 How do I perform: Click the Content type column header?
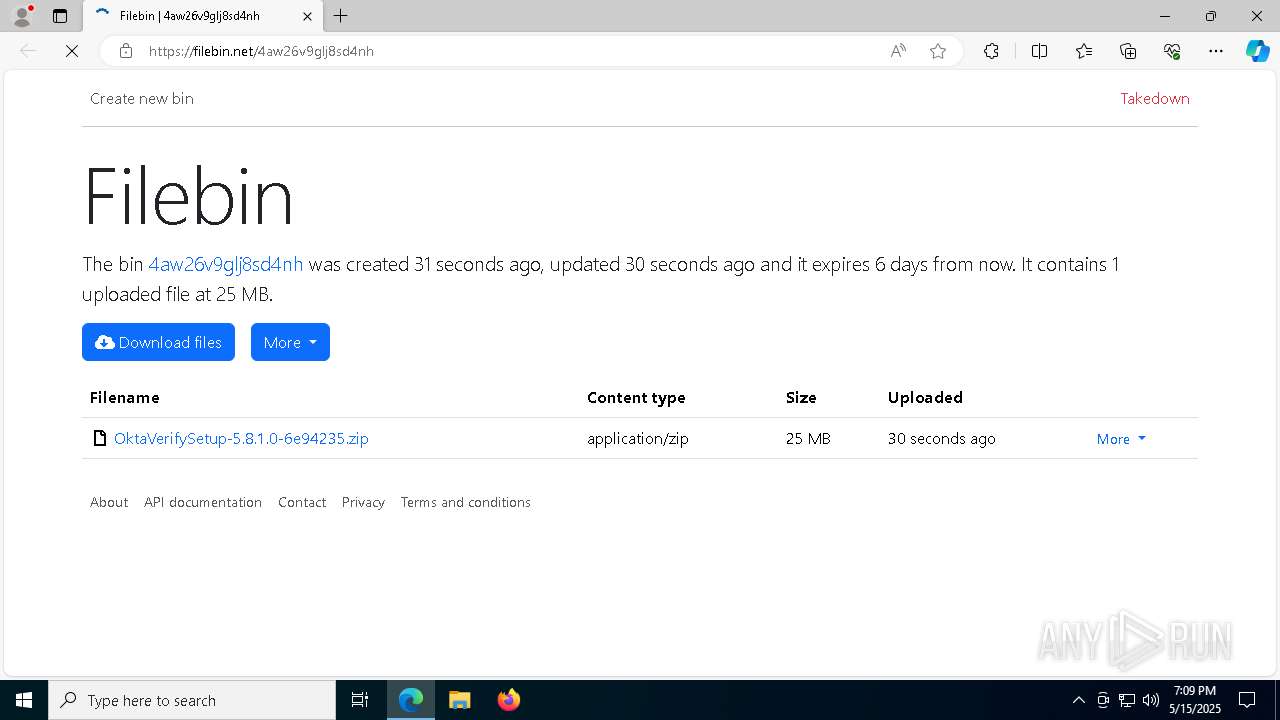click(x=636, y=397)
